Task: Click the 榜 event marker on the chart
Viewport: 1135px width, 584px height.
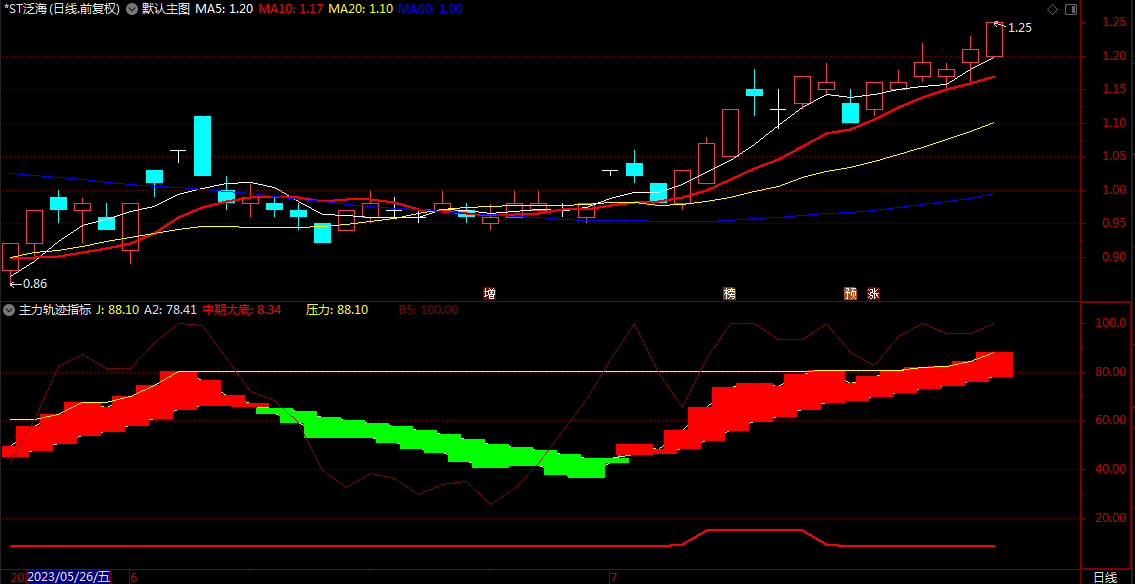Action: (x=729, y=293)
